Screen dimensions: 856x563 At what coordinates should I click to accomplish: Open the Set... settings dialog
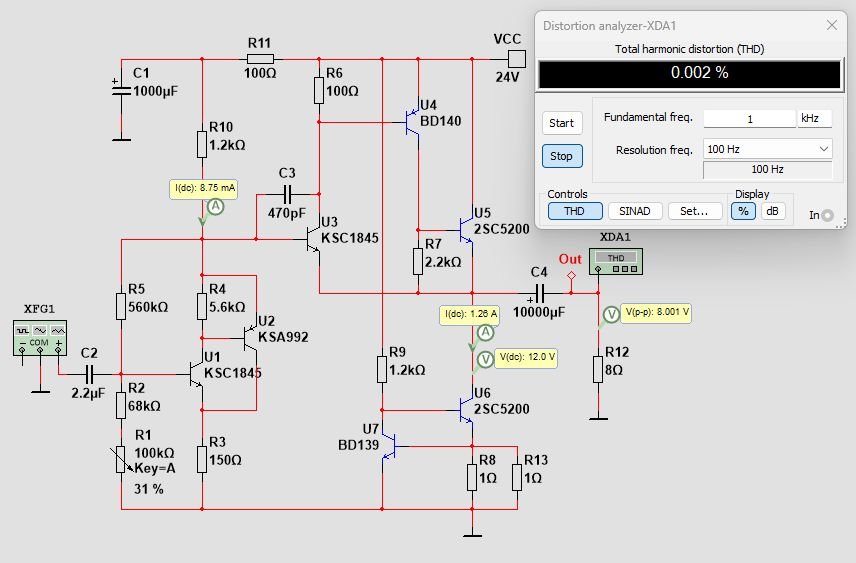[x=694, y=211]
